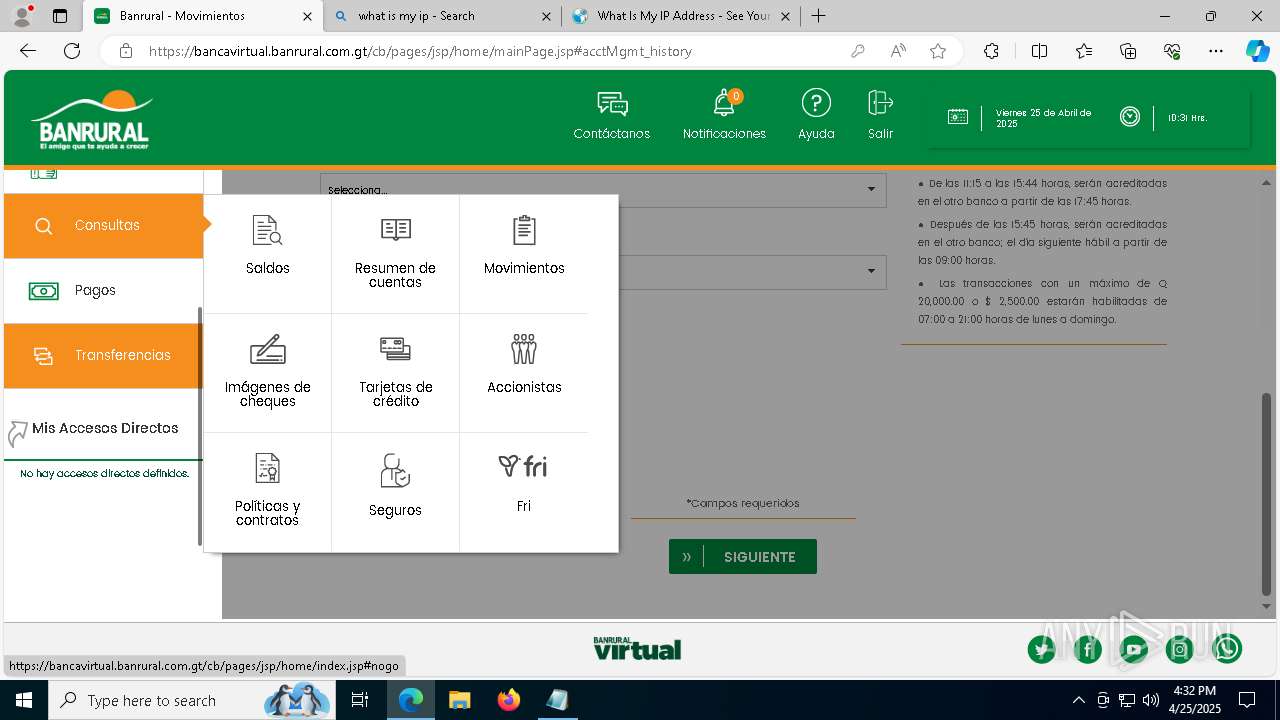1280x720 pixels.
Task: Open Firefox from taskbar
Action: pos(508,700)
